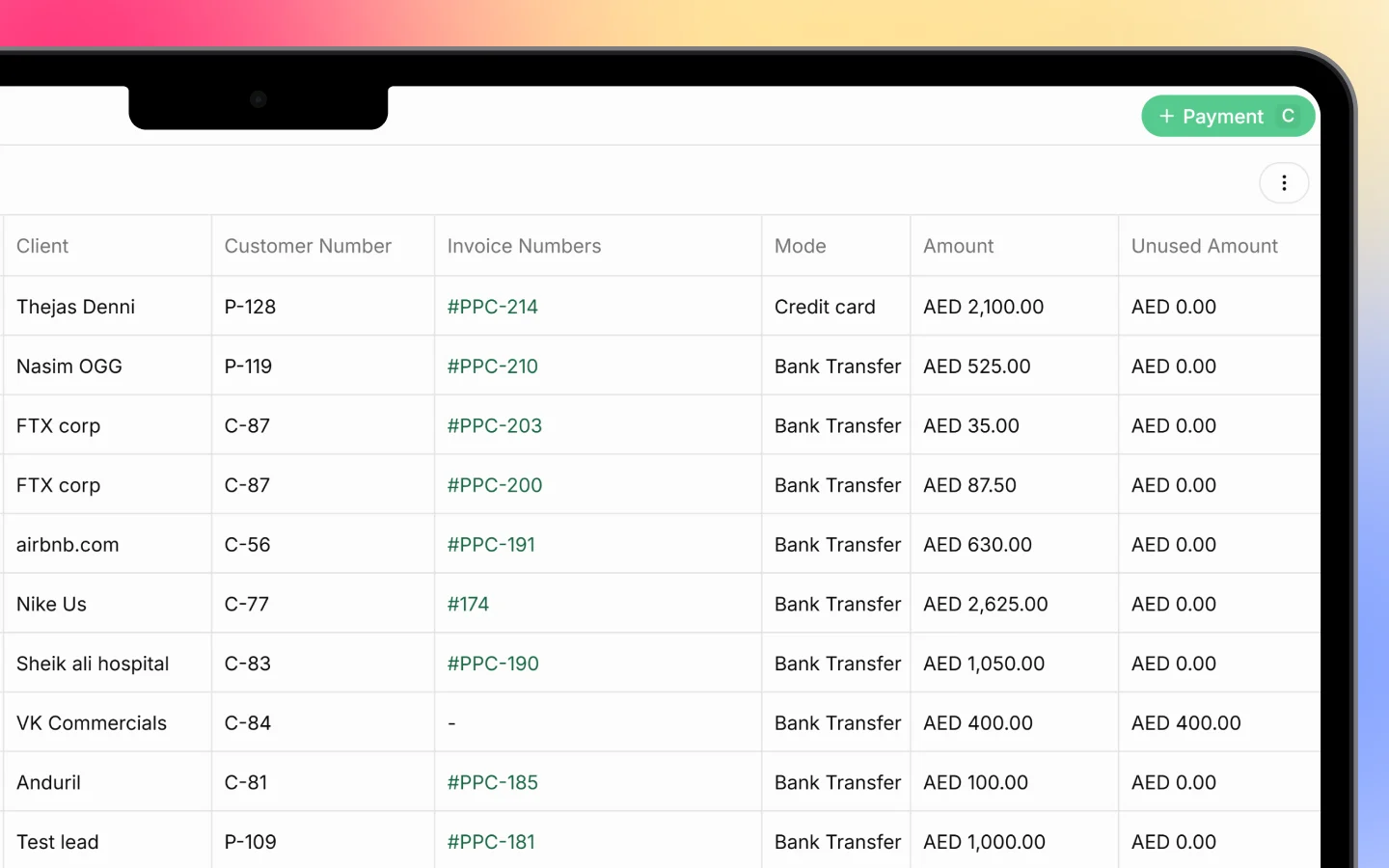Click the AED 630.00 amount
The height and width of the screenshot is (868, 1389).
pos(977,545)
